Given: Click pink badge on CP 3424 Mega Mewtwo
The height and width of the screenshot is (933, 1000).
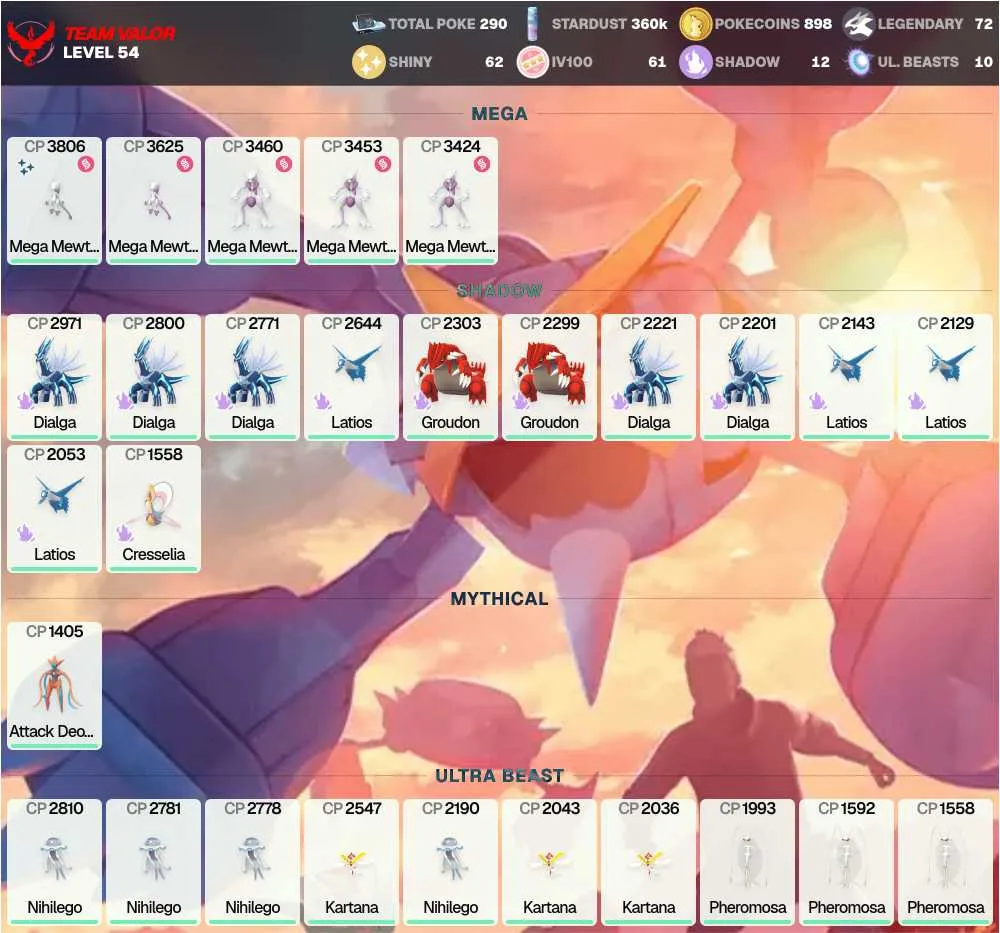Looking at the screenshot, I should (x=482, y=165).
